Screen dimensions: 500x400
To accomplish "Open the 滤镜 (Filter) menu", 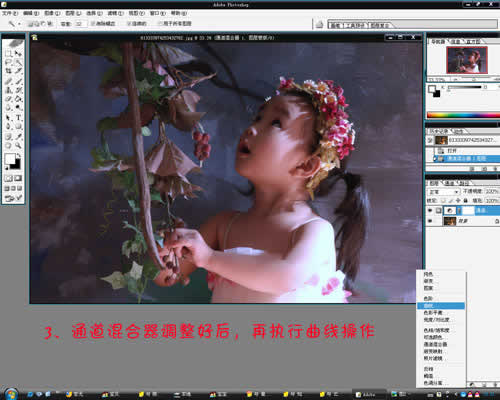I will pos(115,13).
